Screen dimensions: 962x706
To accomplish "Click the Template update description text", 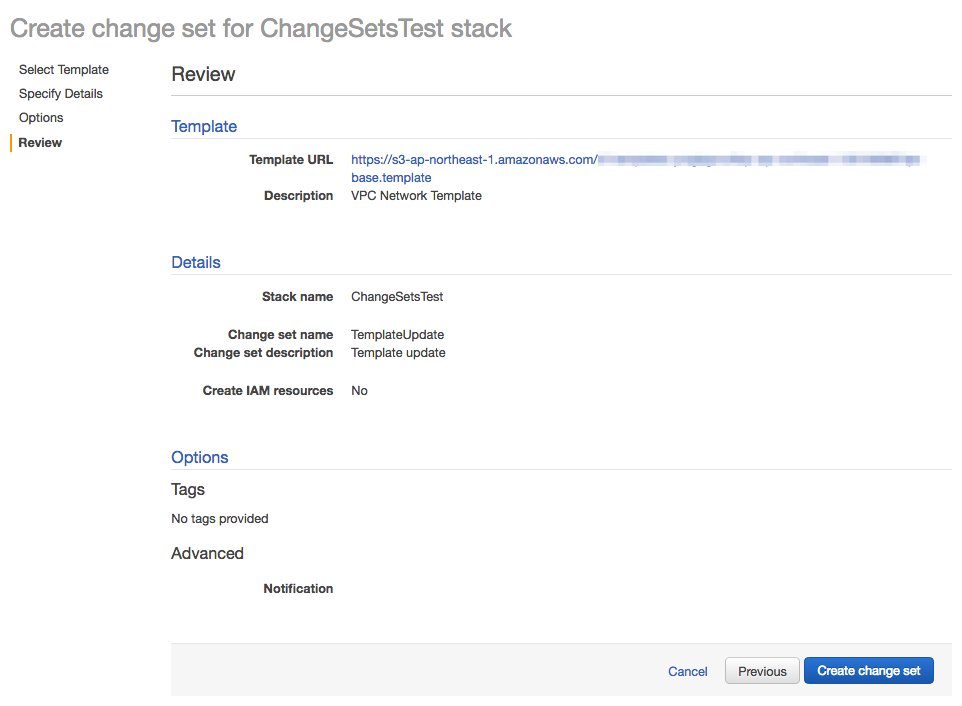I will click(397, 352).
